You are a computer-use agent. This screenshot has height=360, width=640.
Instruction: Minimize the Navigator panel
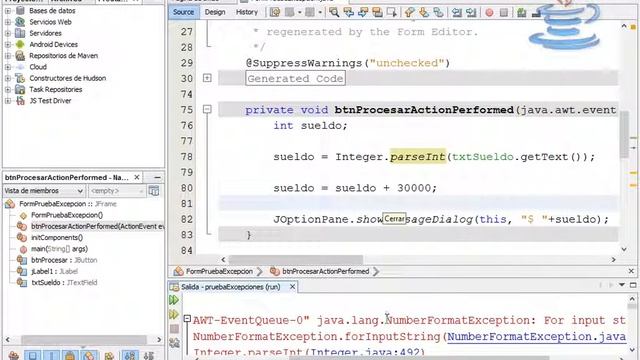[157, 177]
